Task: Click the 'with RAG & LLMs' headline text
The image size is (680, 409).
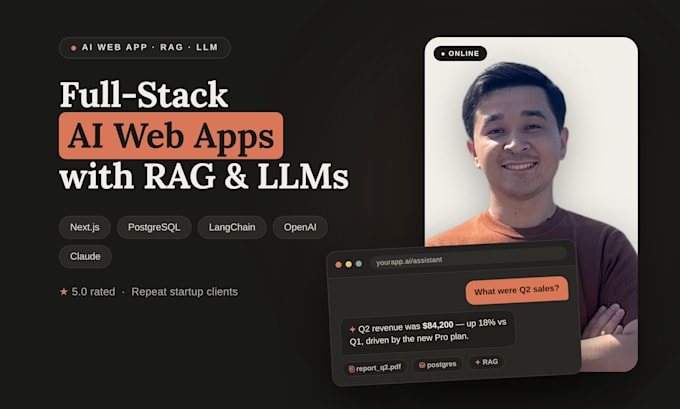Action: click(204, 177)
